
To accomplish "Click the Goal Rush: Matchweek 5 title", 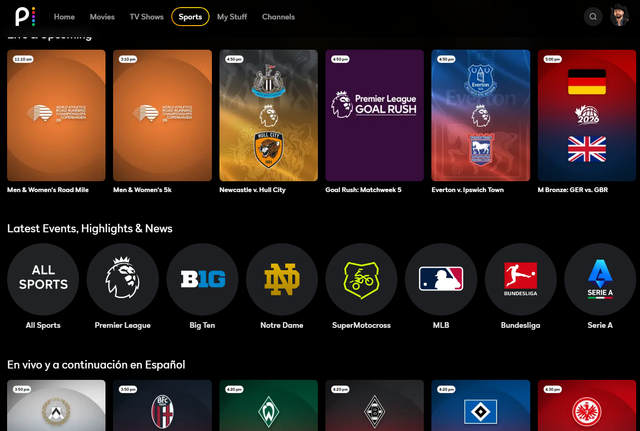I will tap(363, 190).
